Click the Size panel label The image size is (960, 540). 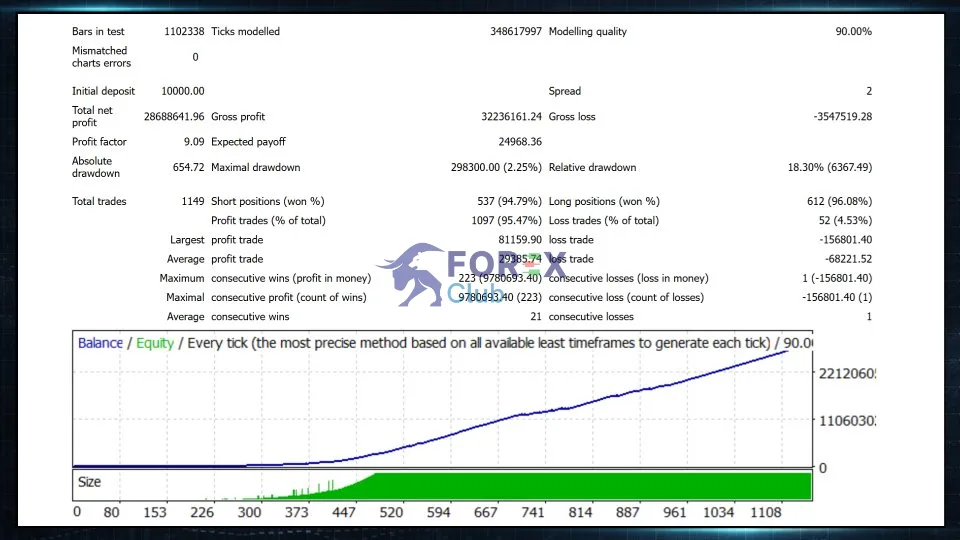(x=89, y=482)
